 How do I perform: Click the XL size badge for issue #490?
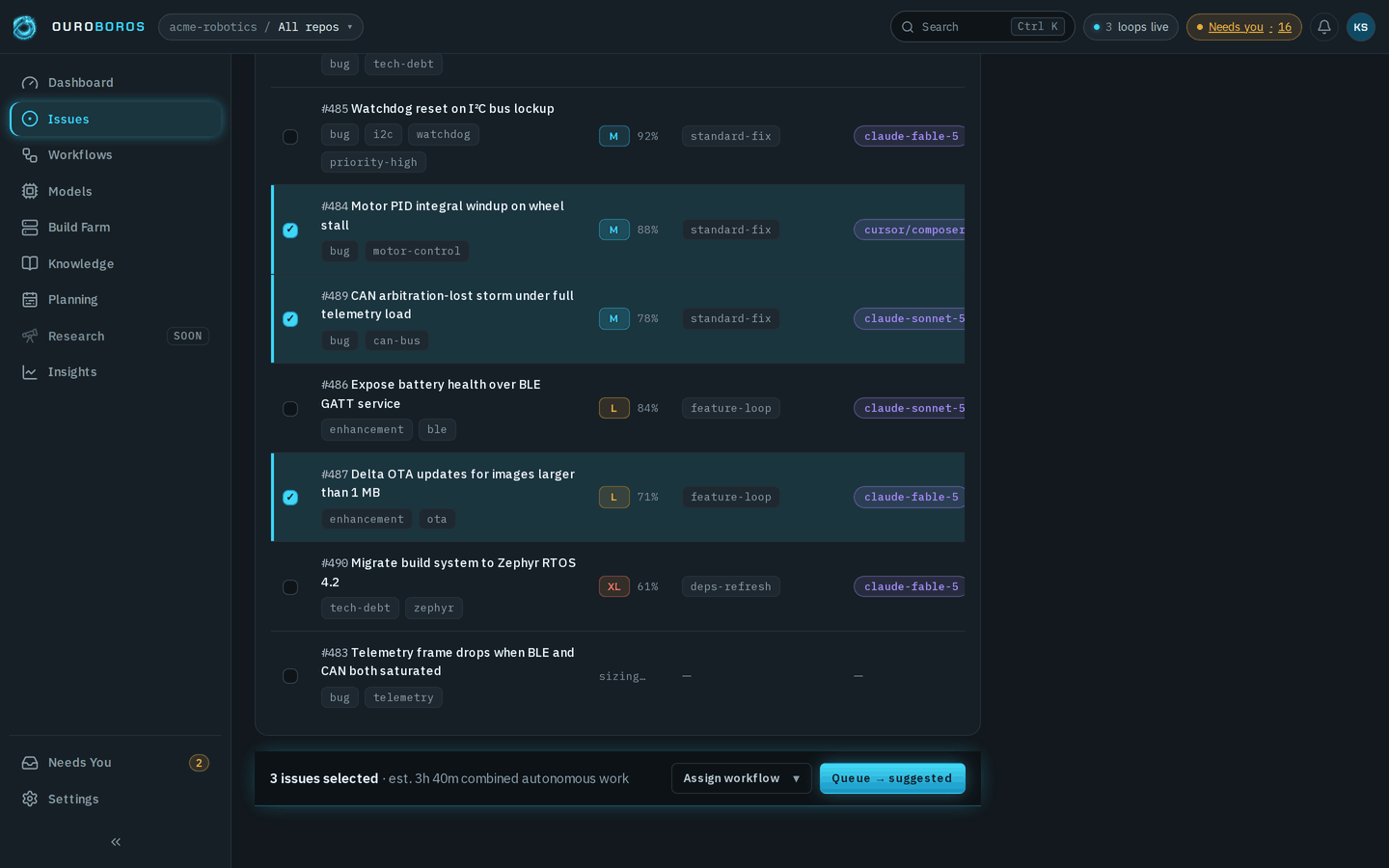click(x=613, y=586)
